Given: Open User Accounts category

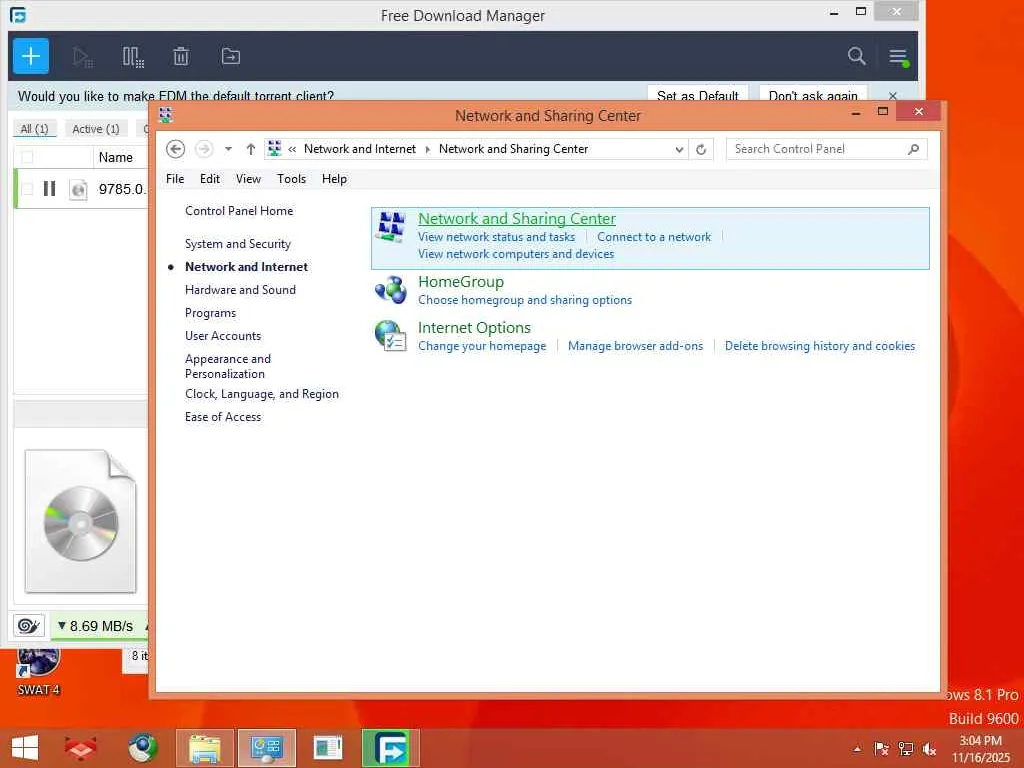Looking at the screenshot, I should 223,336.
